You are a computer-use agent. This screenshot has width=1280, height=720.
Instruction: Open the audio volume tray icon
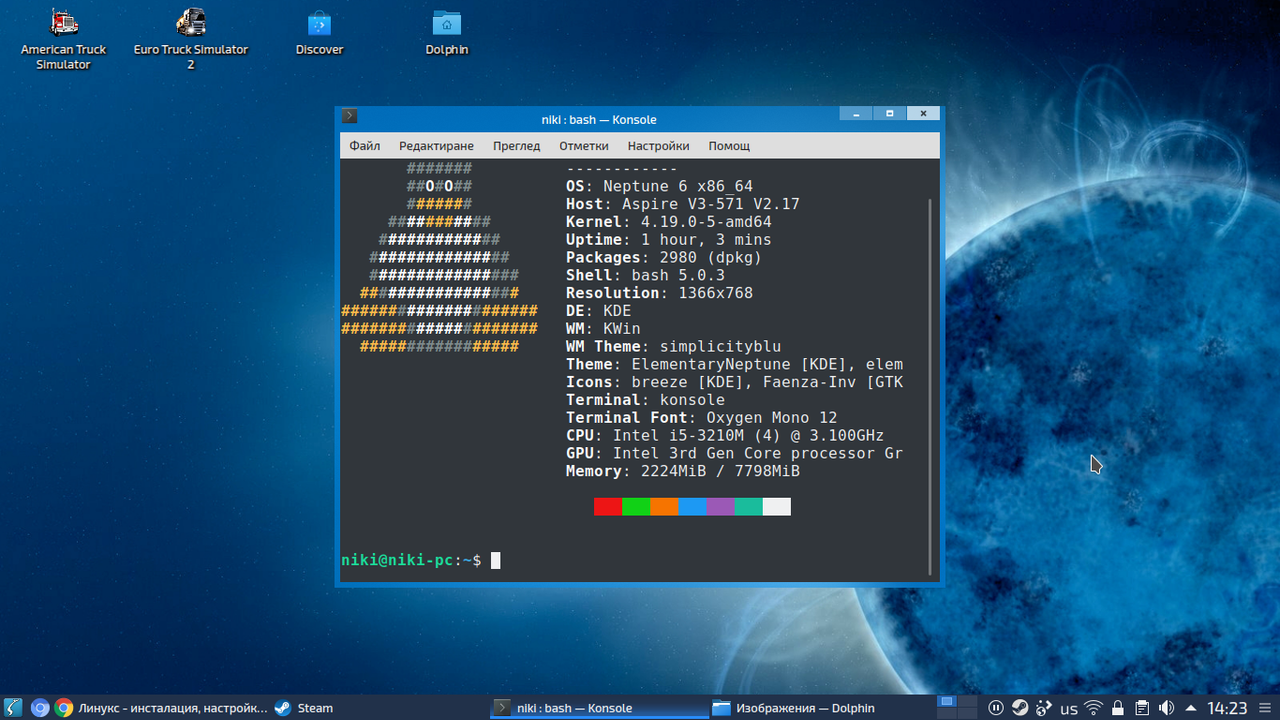1166,708
